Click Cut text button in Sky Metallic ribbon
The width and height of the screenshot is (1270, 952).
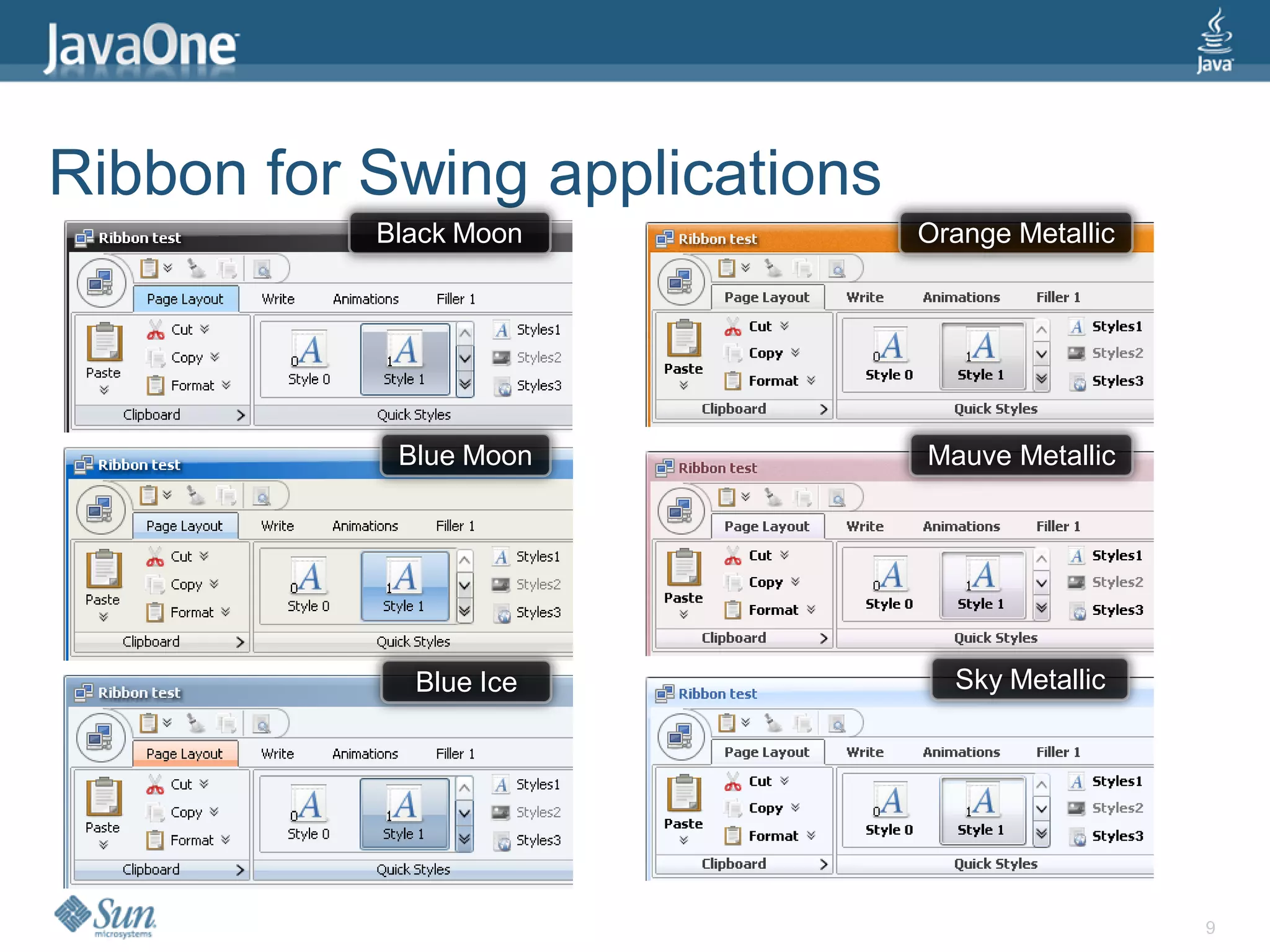[760, 782]
